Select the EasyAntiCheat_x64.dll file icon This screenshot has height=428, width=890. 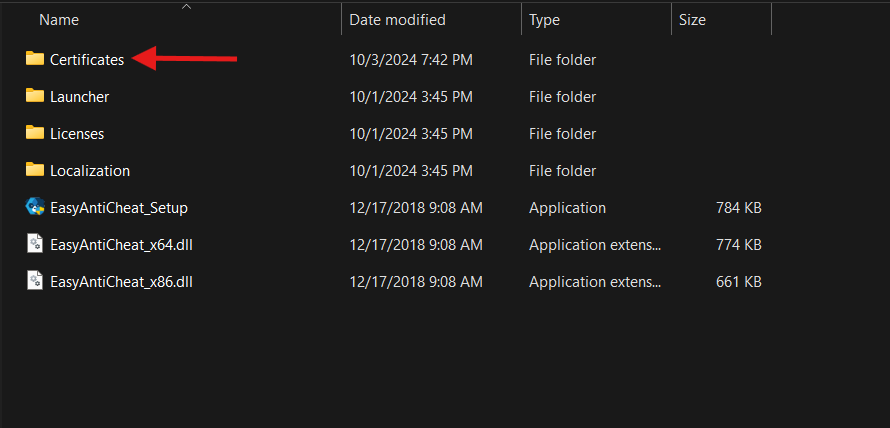(x=35, y=245)
